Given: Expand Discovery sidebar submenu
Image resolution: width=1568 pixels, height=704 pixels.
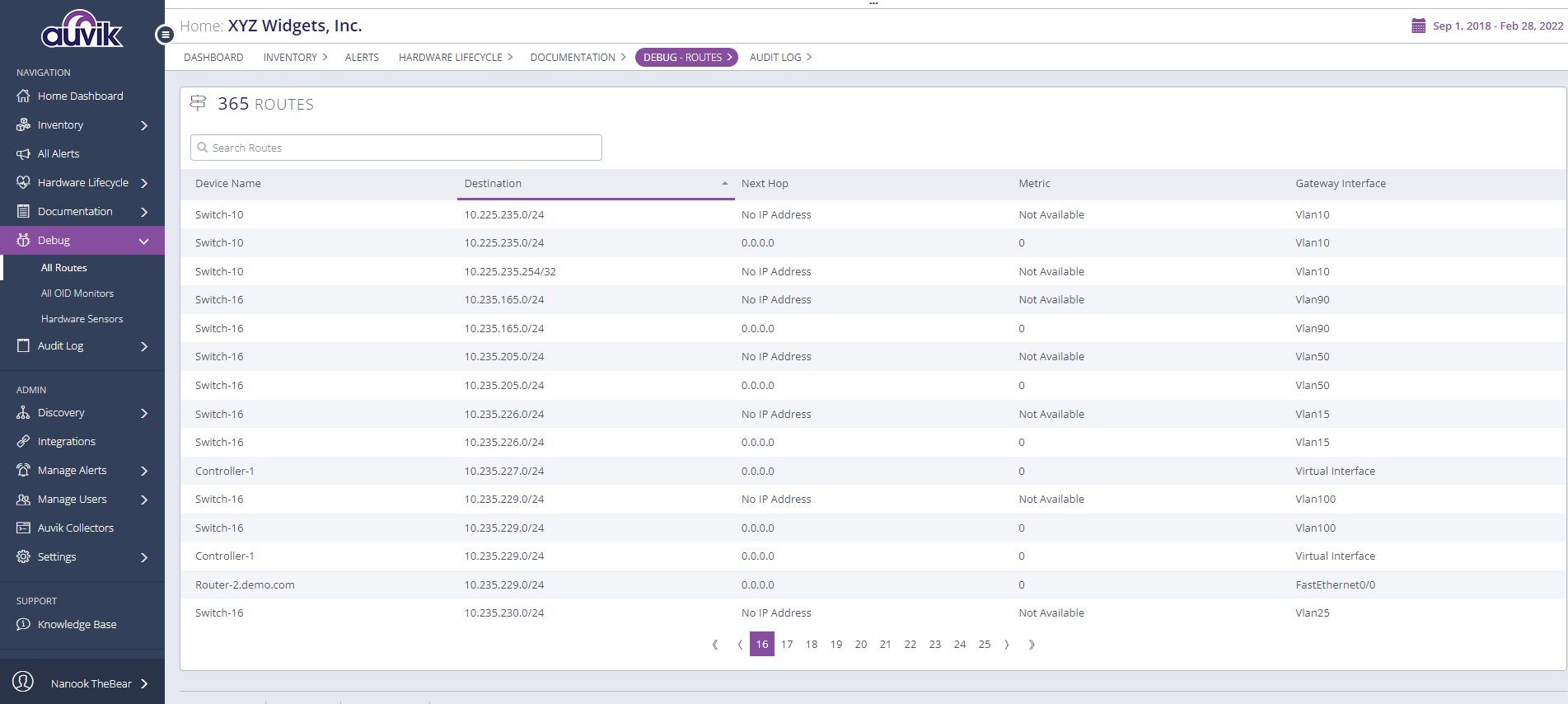Looking at the screenshot, I should pyautogui.click(x=144, y=413).
